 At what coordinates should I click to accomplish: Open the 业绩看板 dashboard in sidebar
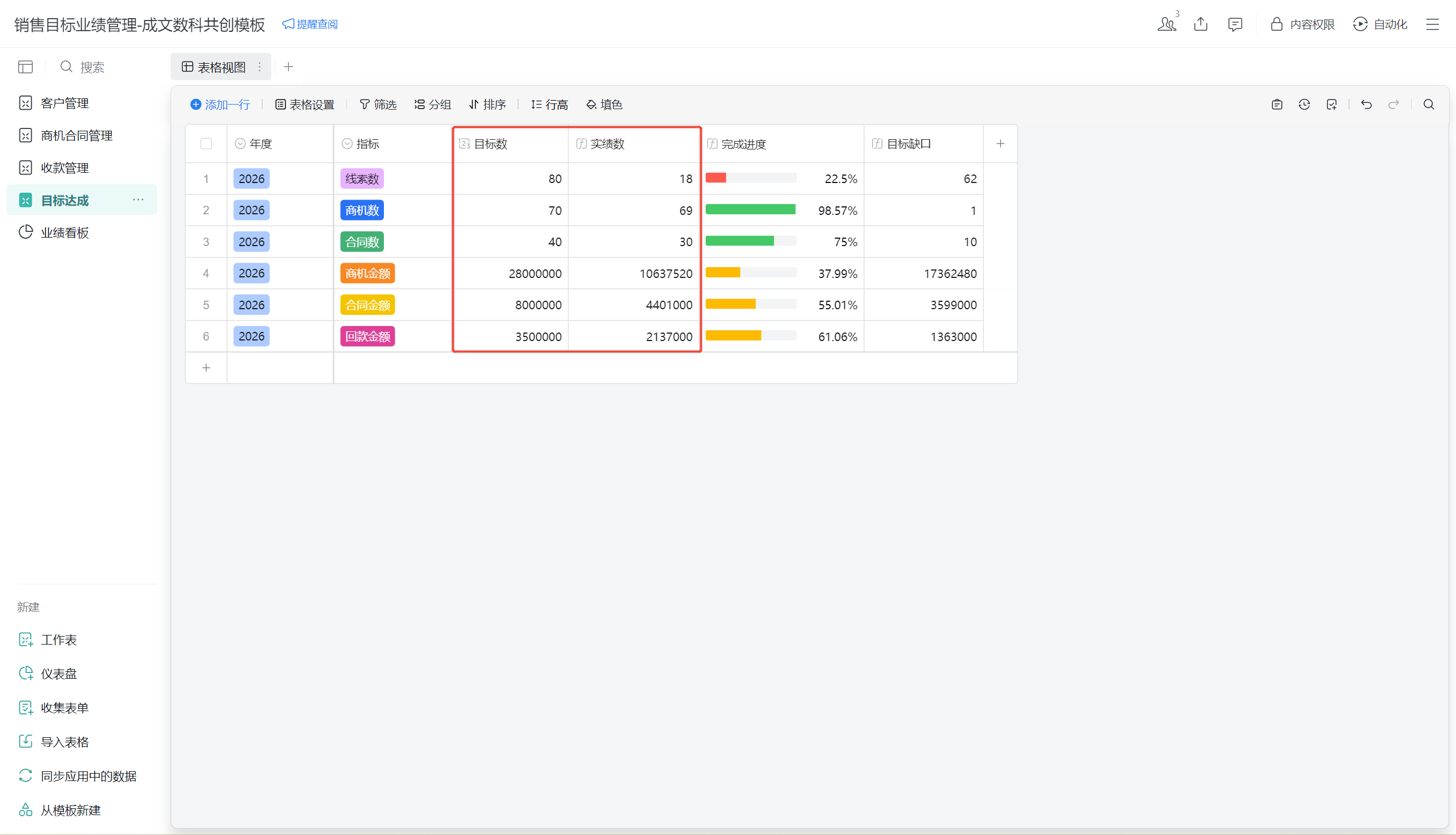pyautogui.click(x=64, y=232)
